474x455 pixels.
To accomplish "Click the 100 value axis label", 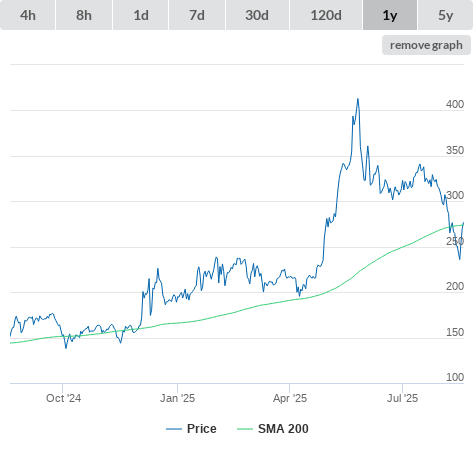I will 455,377.
